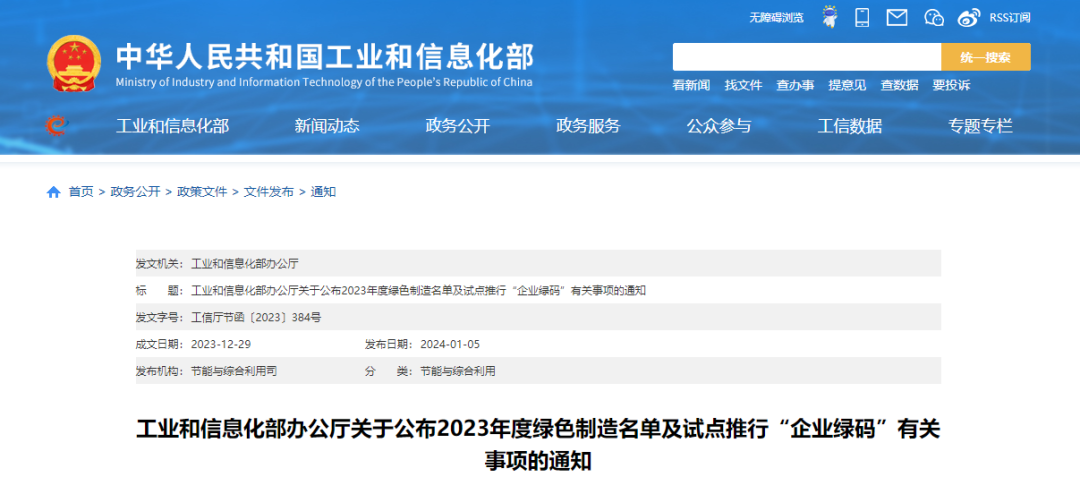Screen dimensions: 1080x494
Task: Go to 首页 in breadcrumb
Action: [x=81, y=192]
